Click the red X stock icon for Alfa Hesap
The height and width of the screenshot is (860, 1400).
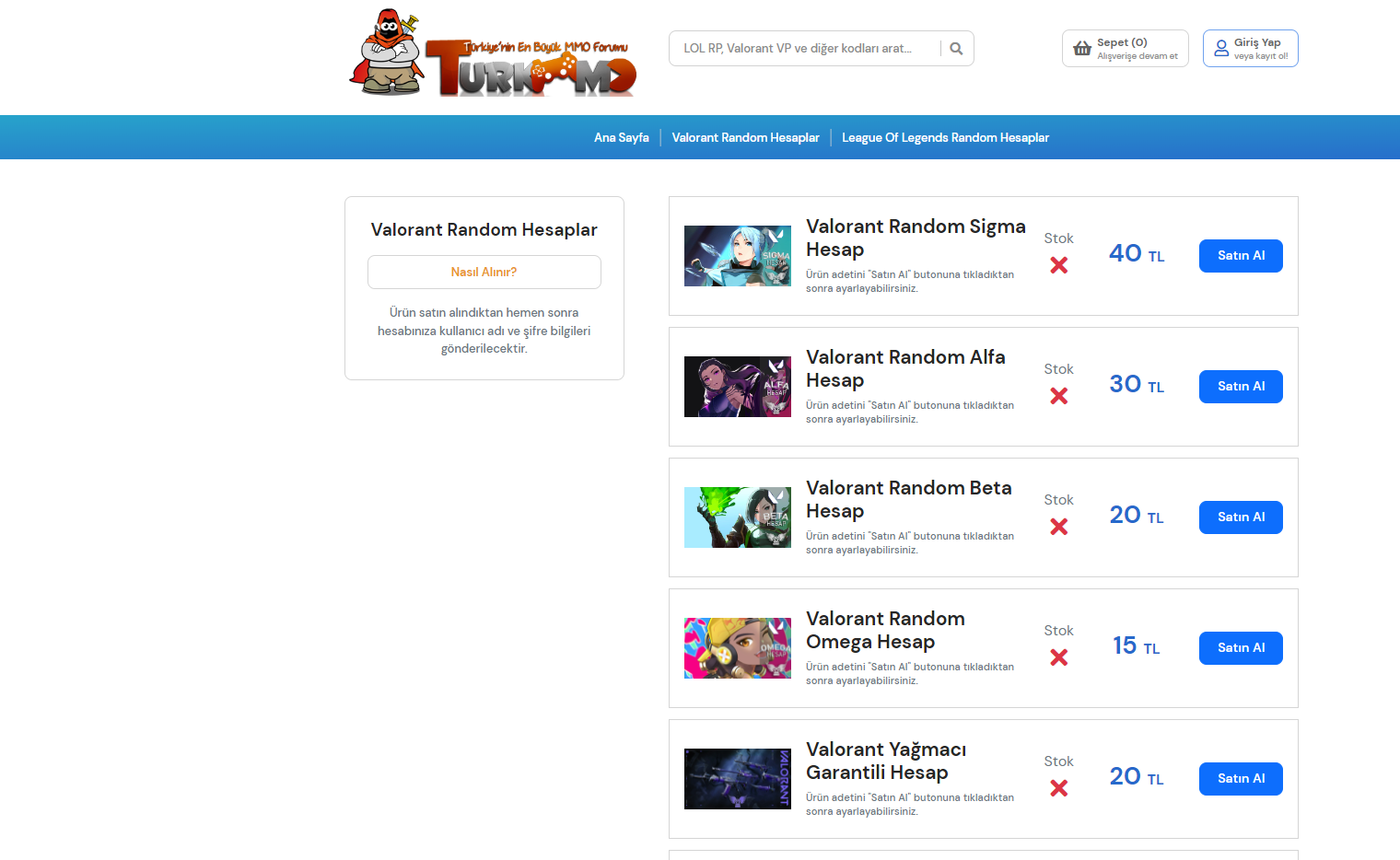pyautogui.click(x=1059, y=396)
